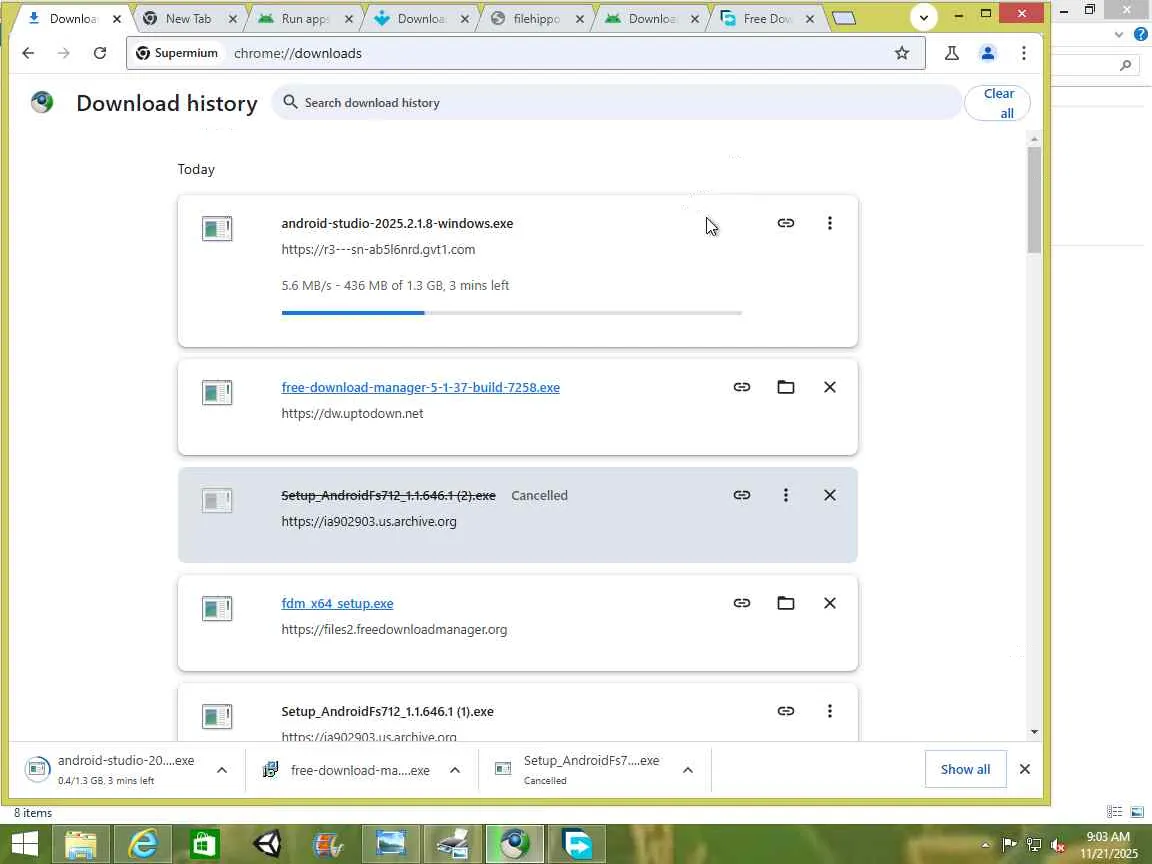
Task: Expand options for android-studio shelf item
Action: pyautogui.click(x=222, y=770)
